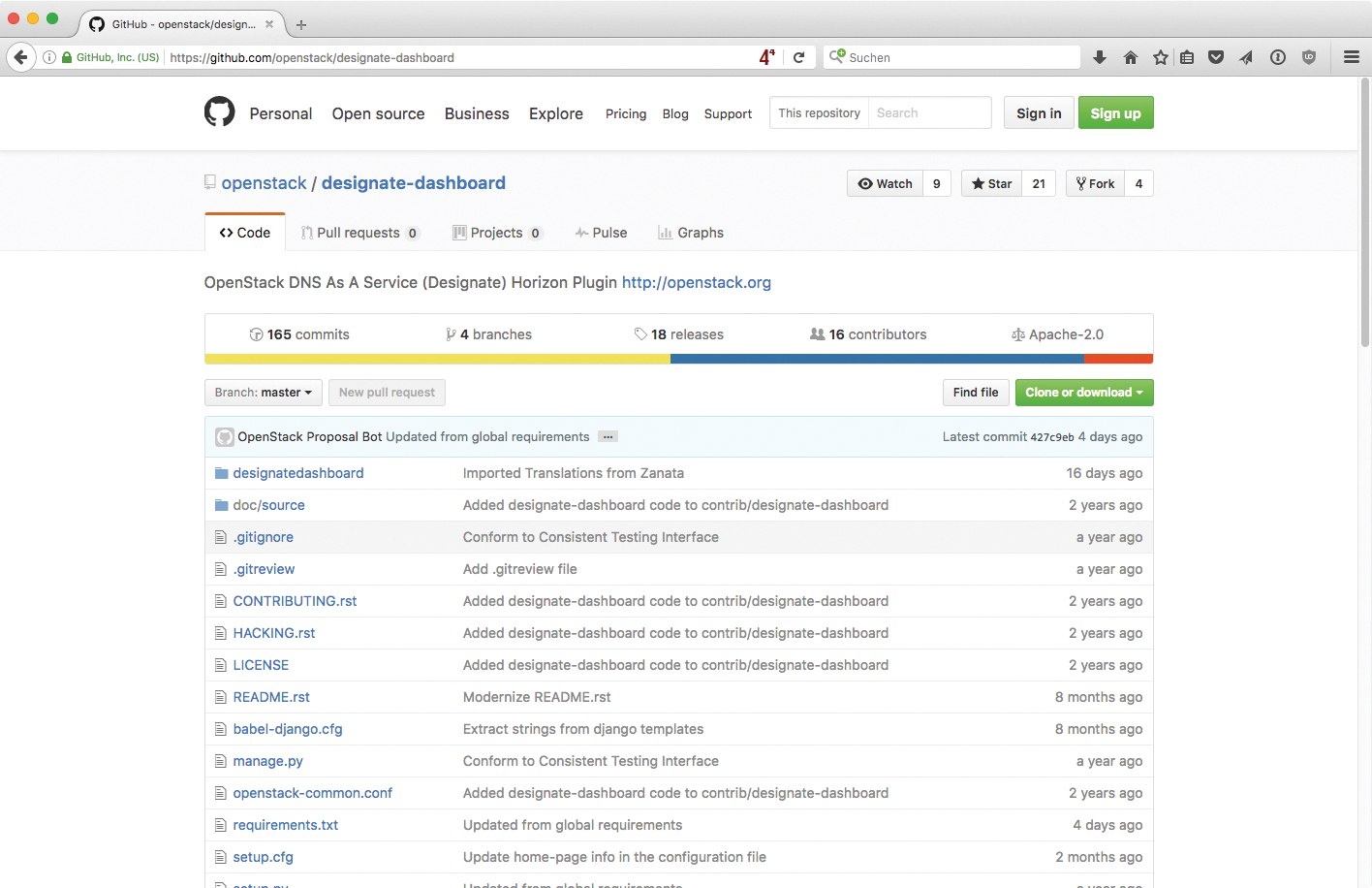Open the Firefox hamburger menu
Image resolution: width=1372 pixels, height=888 pixels.
point(1351,57)
